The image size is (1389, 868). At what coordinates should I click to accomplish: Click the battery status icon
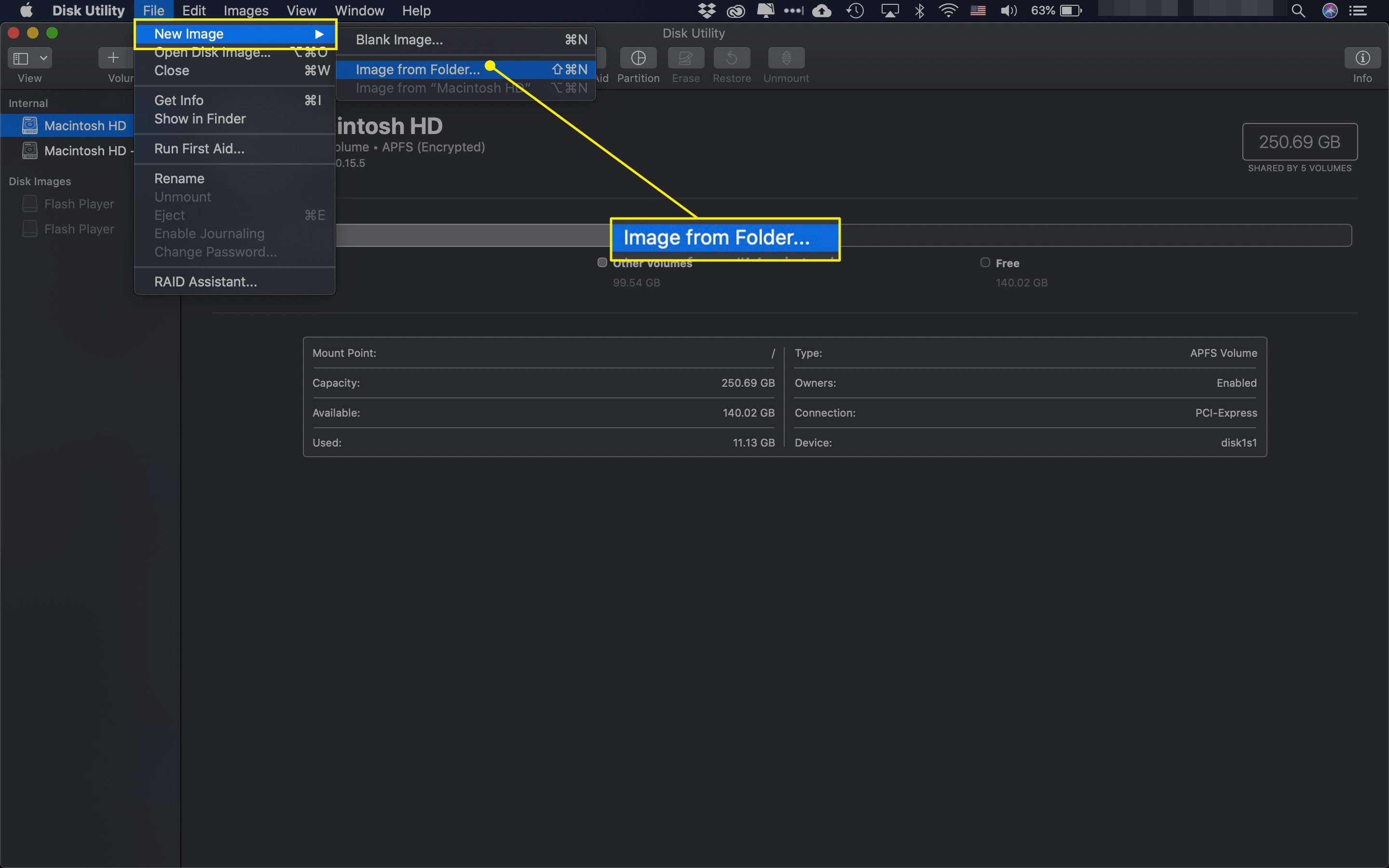tap(1071, 10)
